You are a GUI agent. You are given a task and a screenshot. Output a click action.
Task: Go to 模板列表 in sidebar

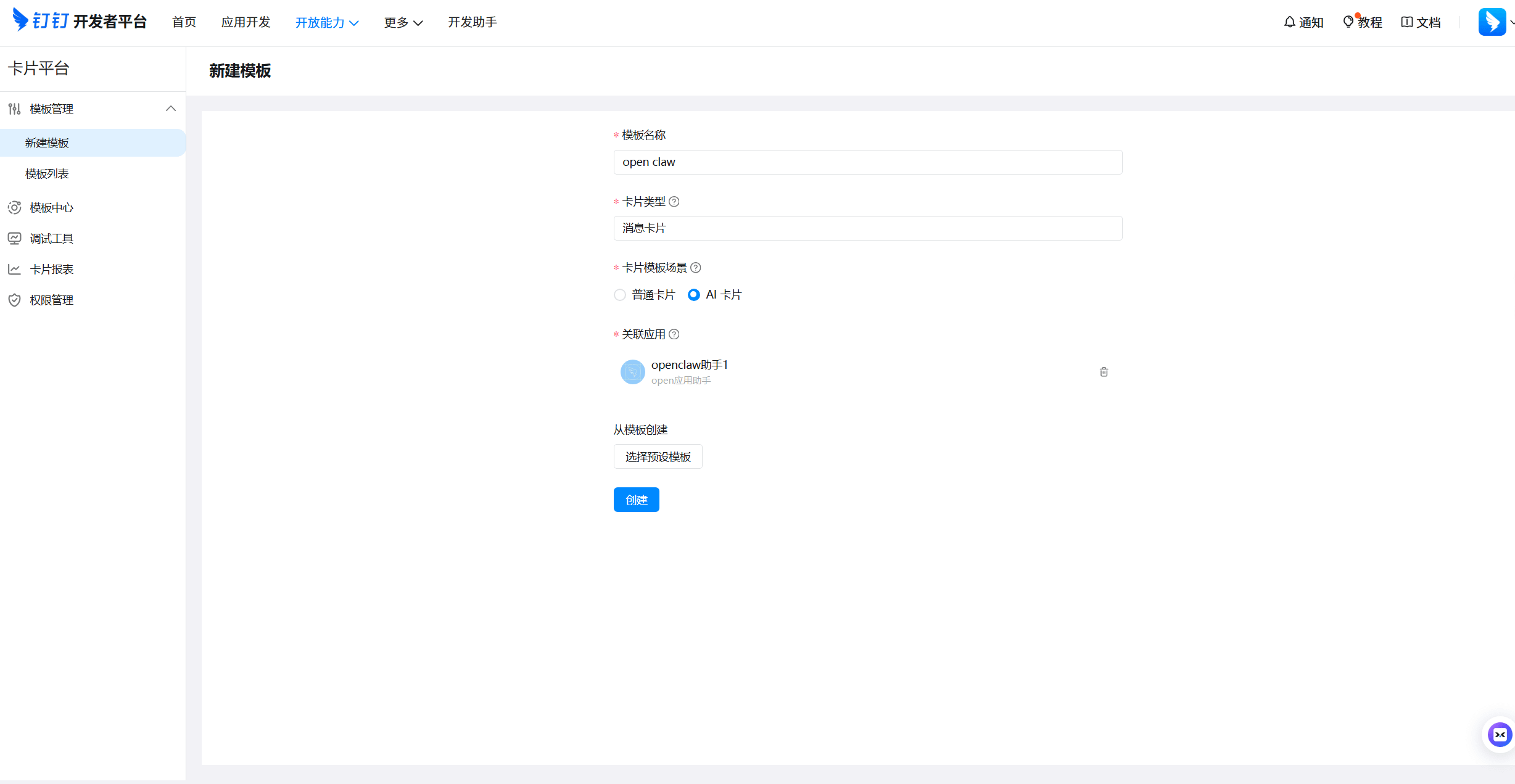click(x=47, y=174)
